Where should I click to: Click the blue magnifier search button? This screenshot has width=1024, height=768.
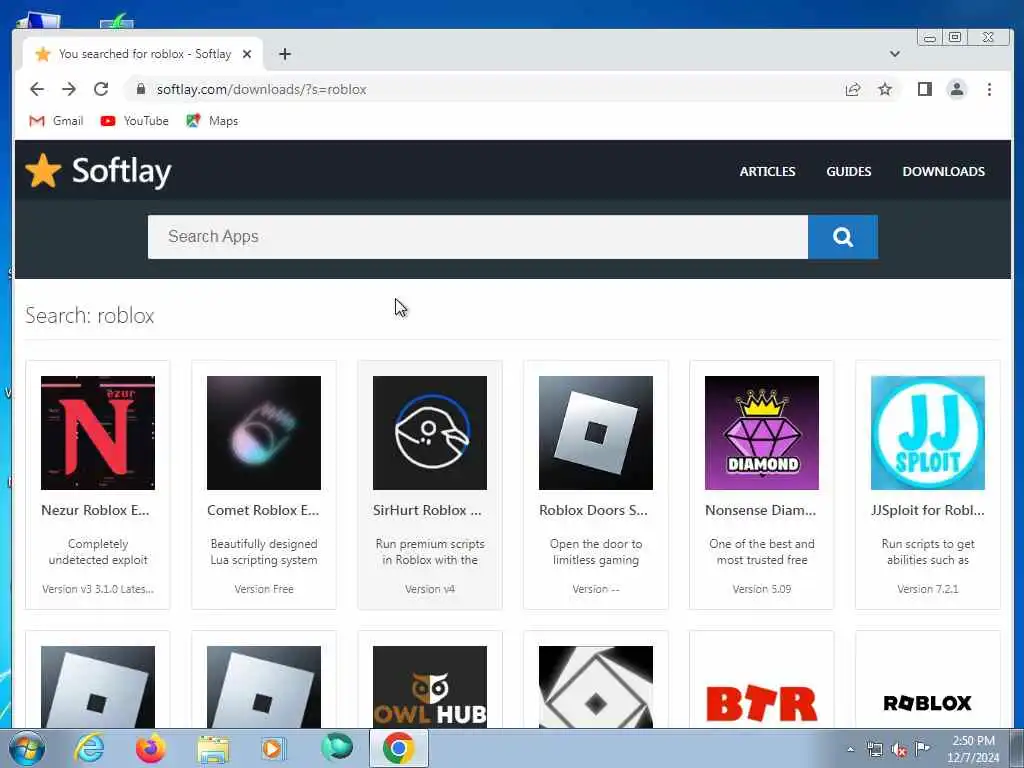click(842, 236)
